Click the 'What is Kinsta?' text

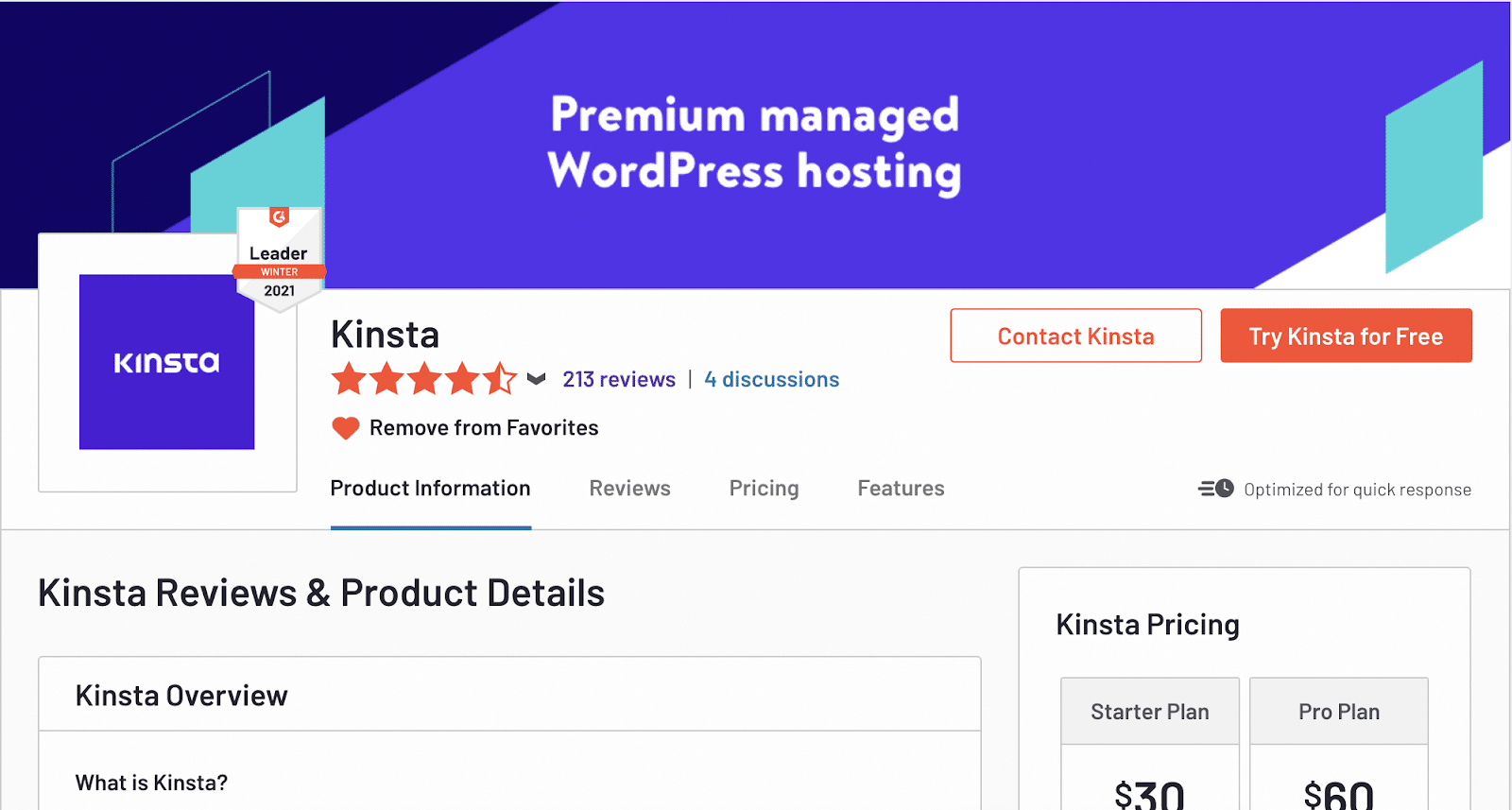(x=152, y=783)
